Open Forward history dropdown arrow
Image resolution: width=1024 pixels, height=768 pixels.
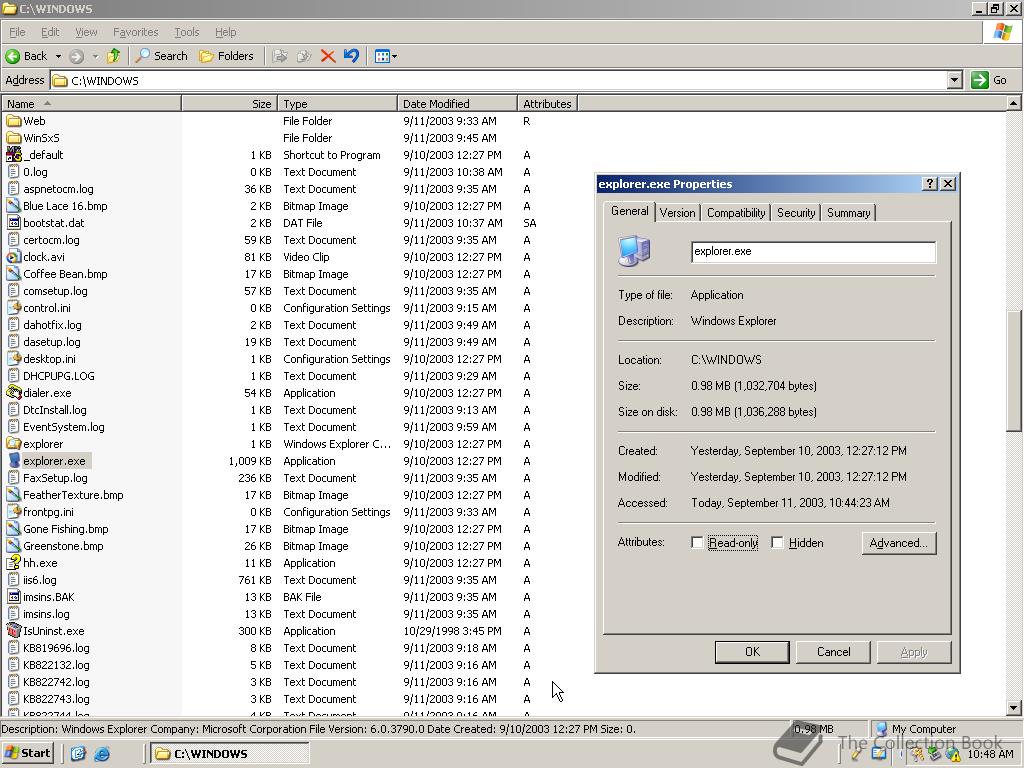(x=95, y=56)
